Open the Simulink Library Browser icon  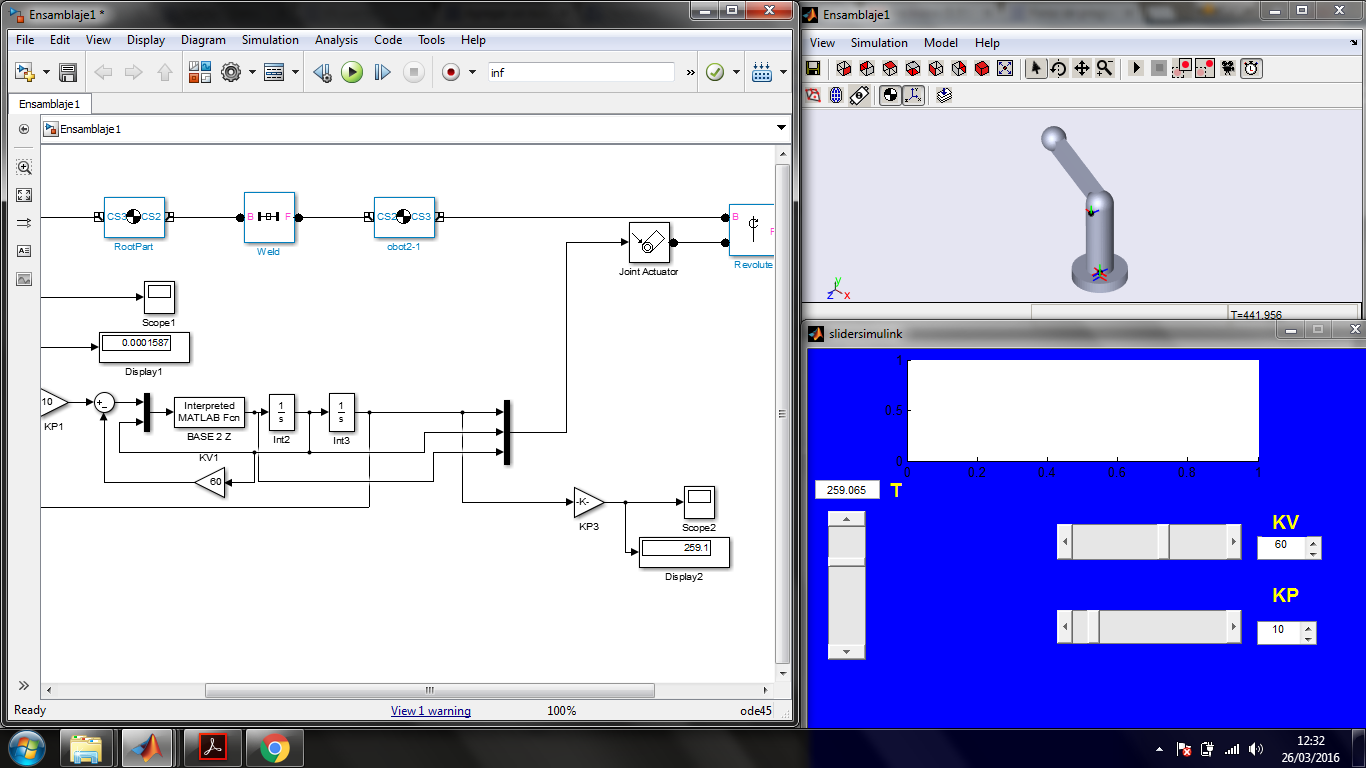199,72
